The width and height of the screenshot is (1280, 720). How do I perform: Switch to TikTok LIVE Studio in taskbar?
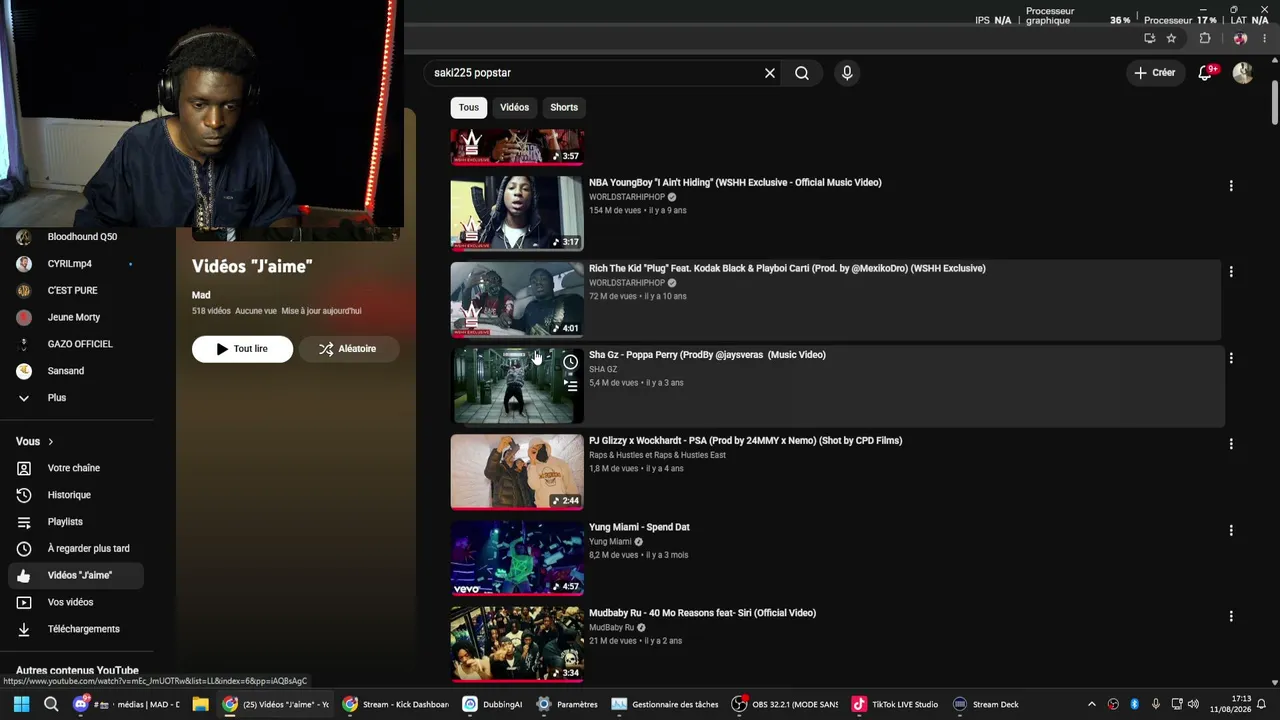coord(896,704)
